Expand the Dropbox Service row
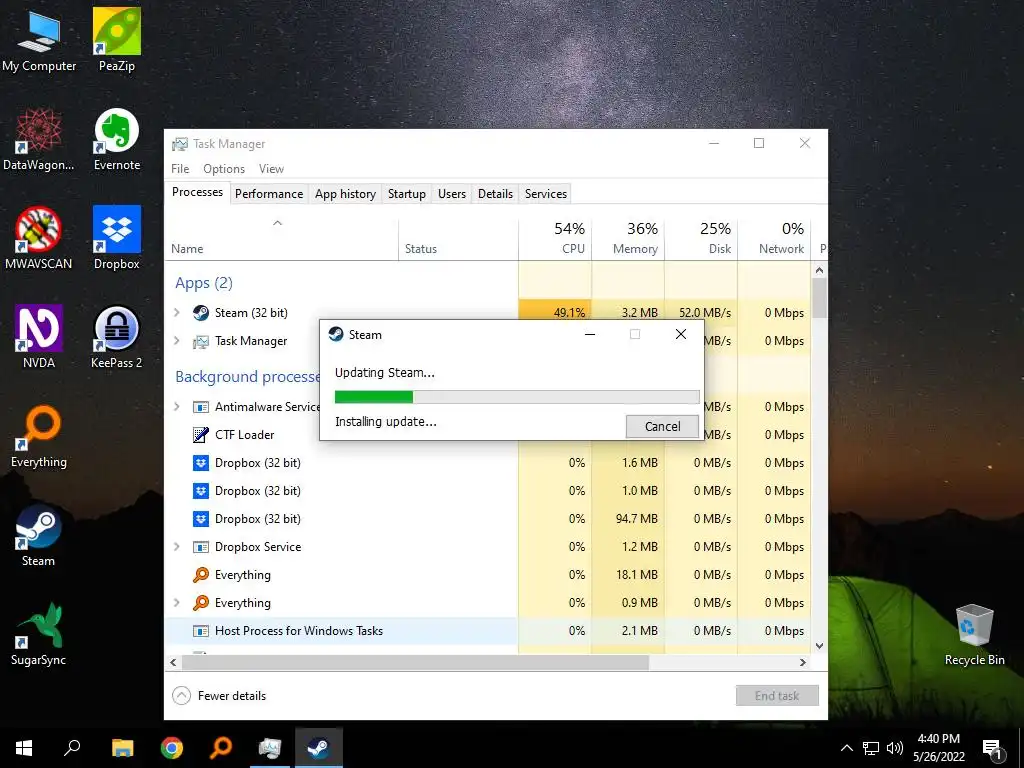Screen dimensions: 1024x768 [x=177, y=547]
